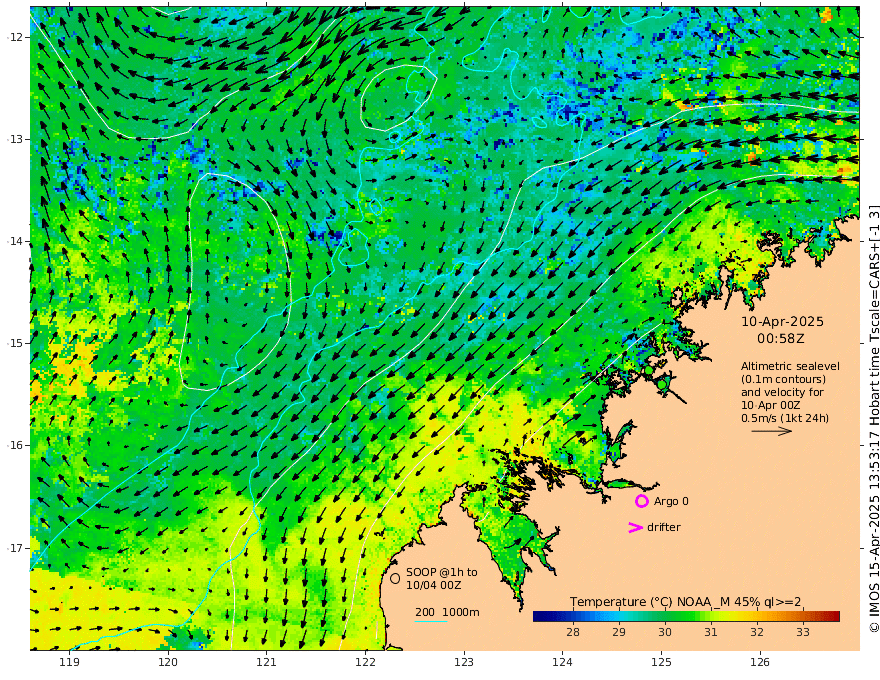Image resolution: width=880 pixels, height=680 pixels.
Task: Click longitude axis label 121
Action: tap(267, 662)
